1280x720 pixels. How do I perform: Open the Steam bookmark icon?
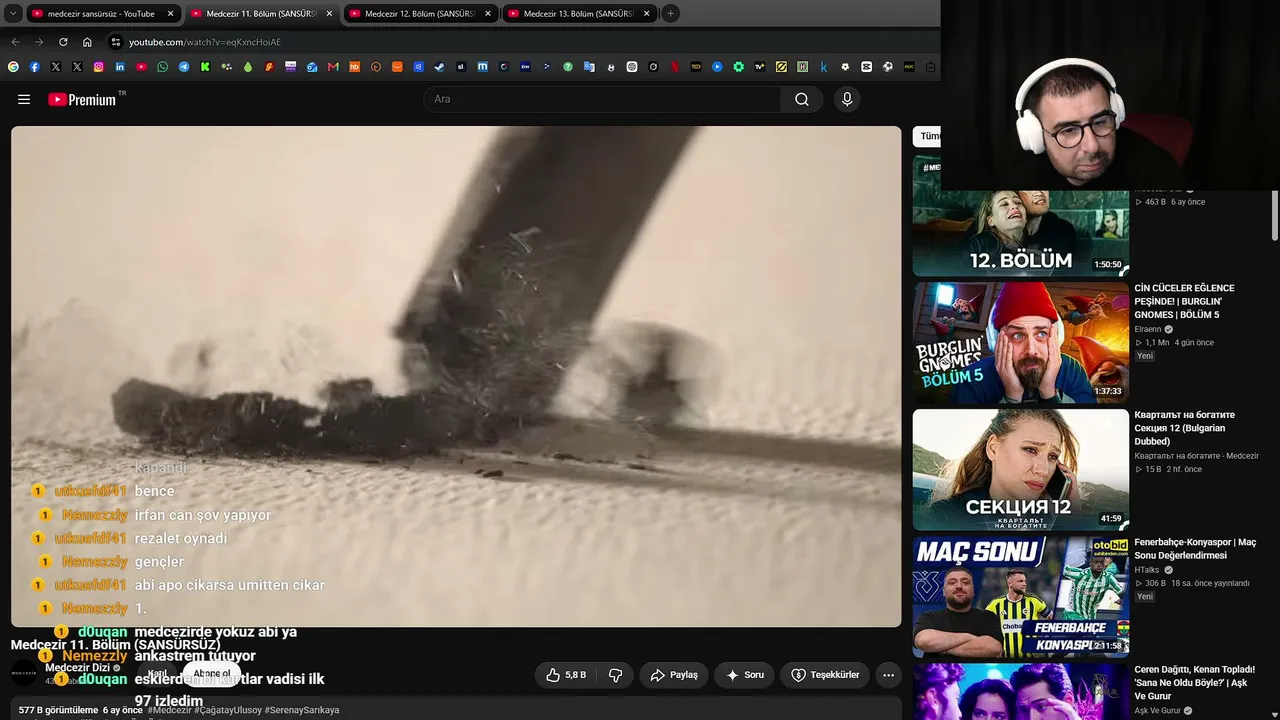[x=440, y=67]
